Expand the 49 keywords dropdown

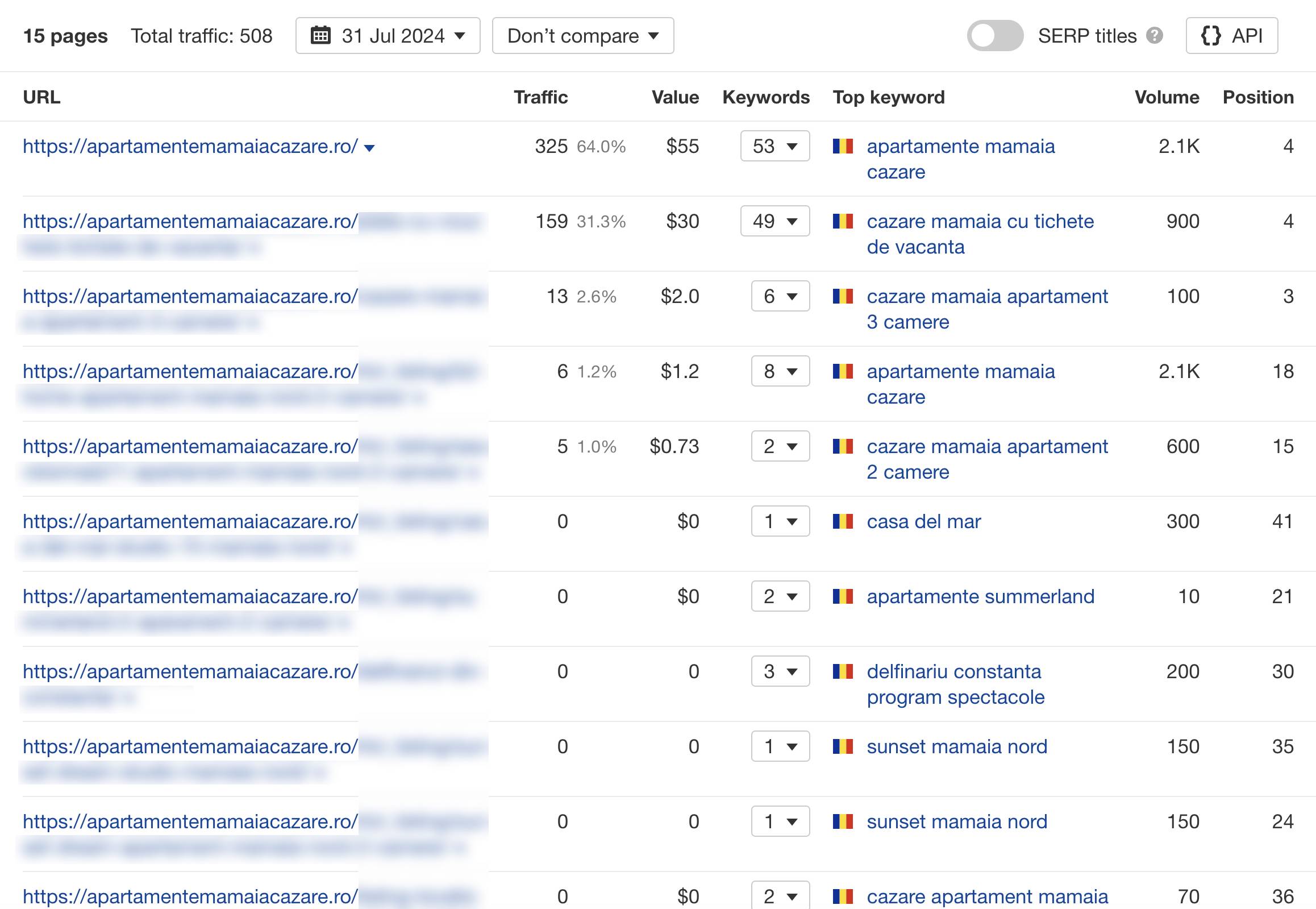click(x=774, y=221)
